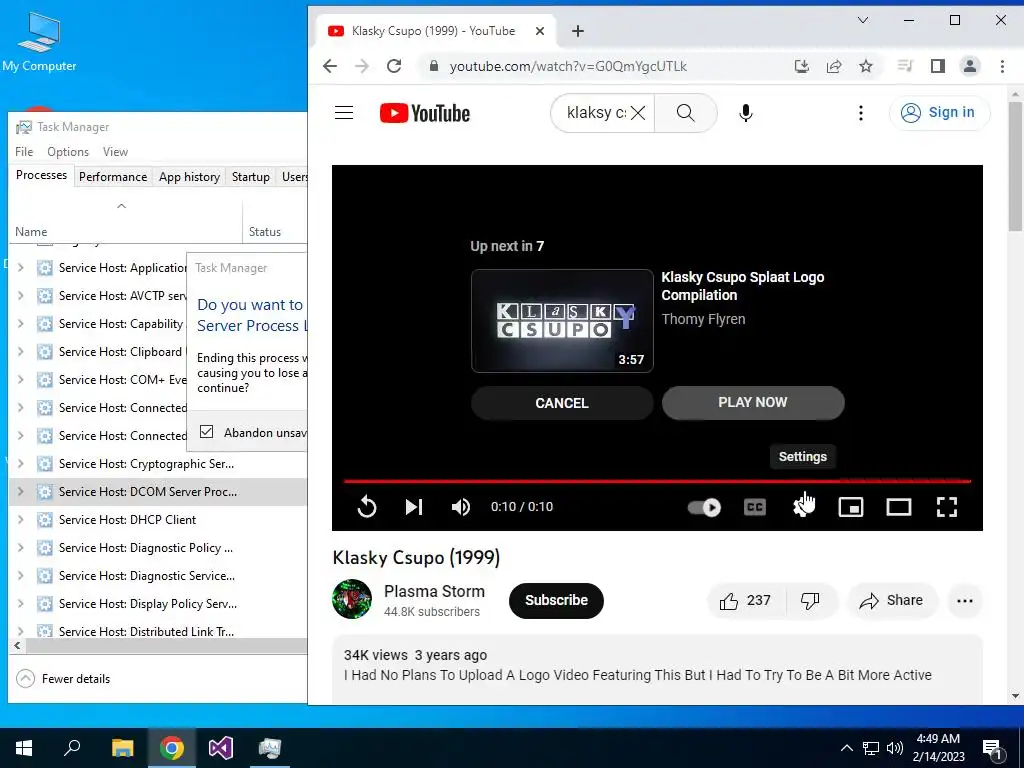
Task: Mute the YouTube player volume icon
Action: click(461, 507)
